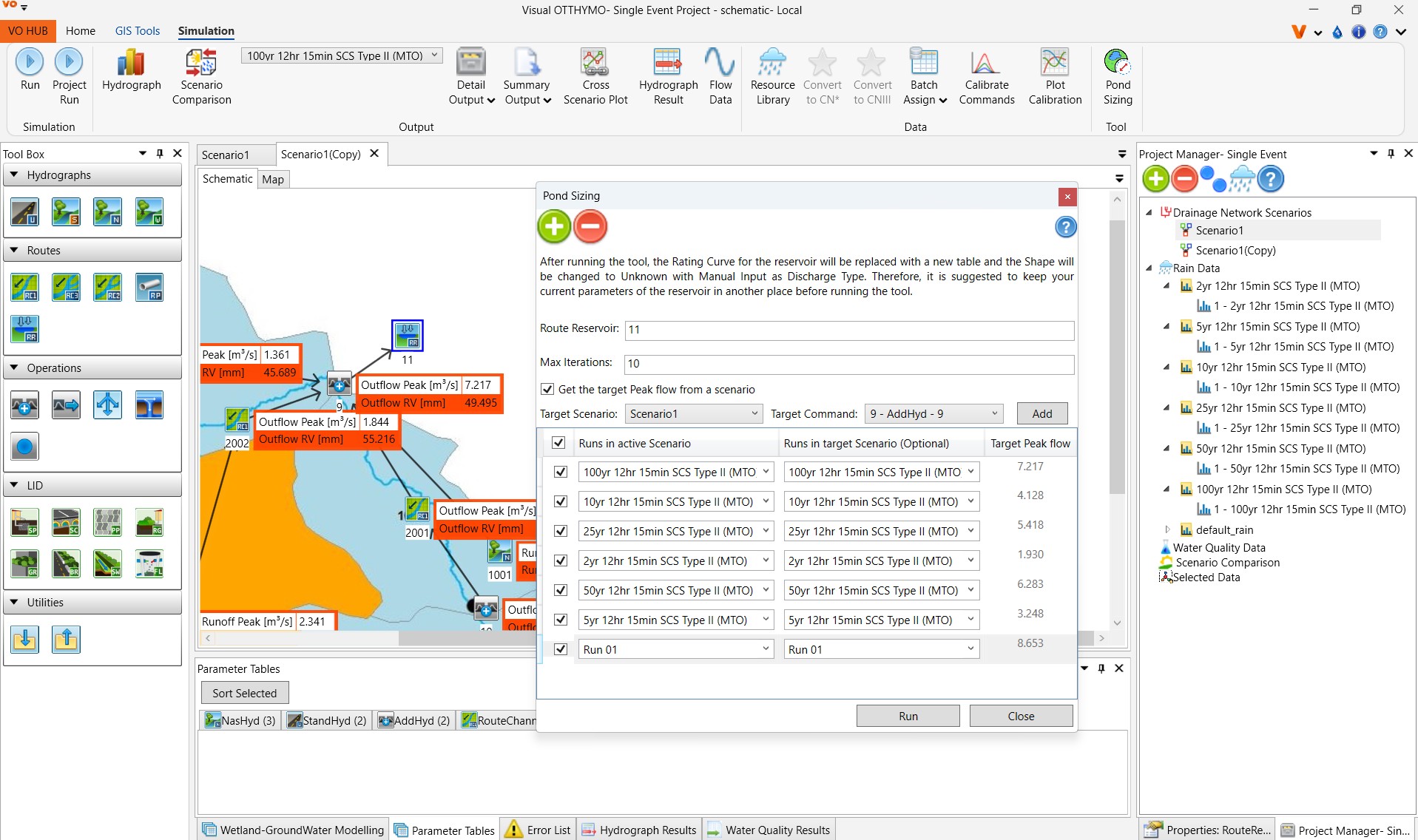Click Run in Pond Sizing dialog
Image resolution: width=1418 pixels, height=840 pixels.
coord(908,716)
